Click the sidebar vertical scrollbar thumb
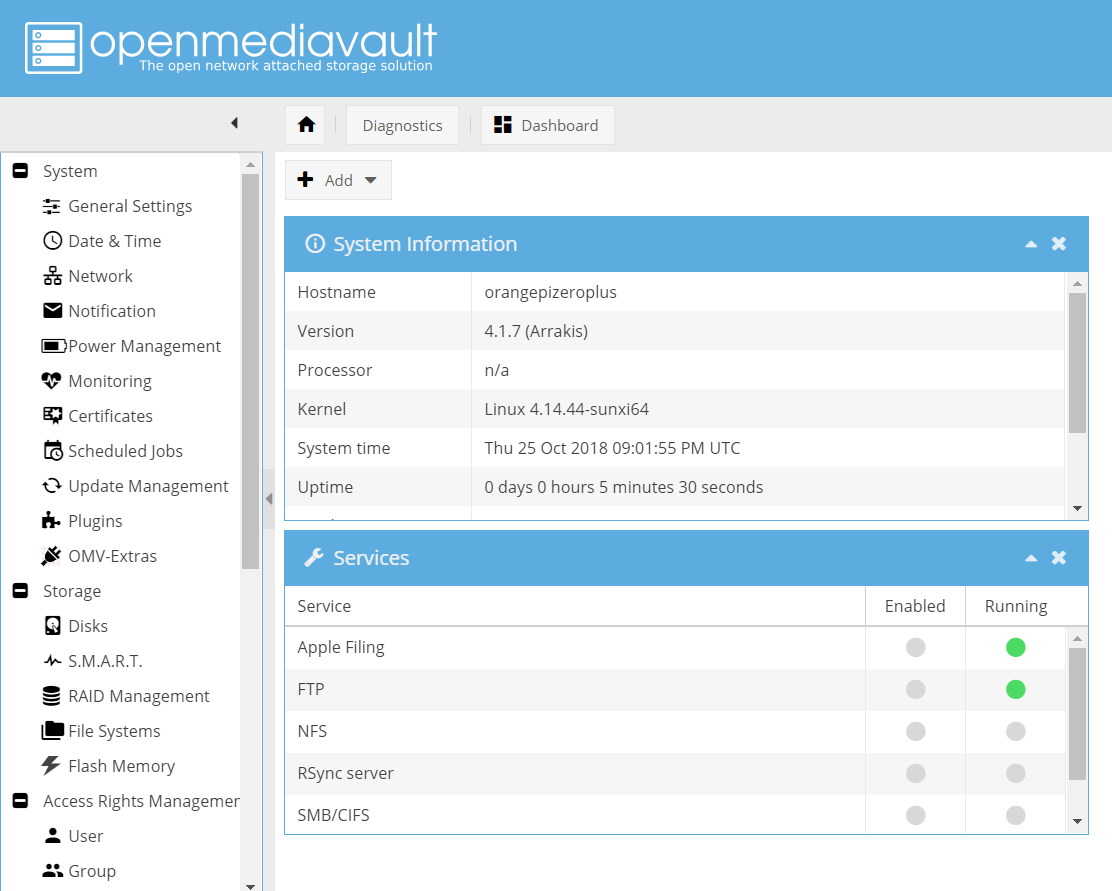1112x891 pixels. [250, 370]
